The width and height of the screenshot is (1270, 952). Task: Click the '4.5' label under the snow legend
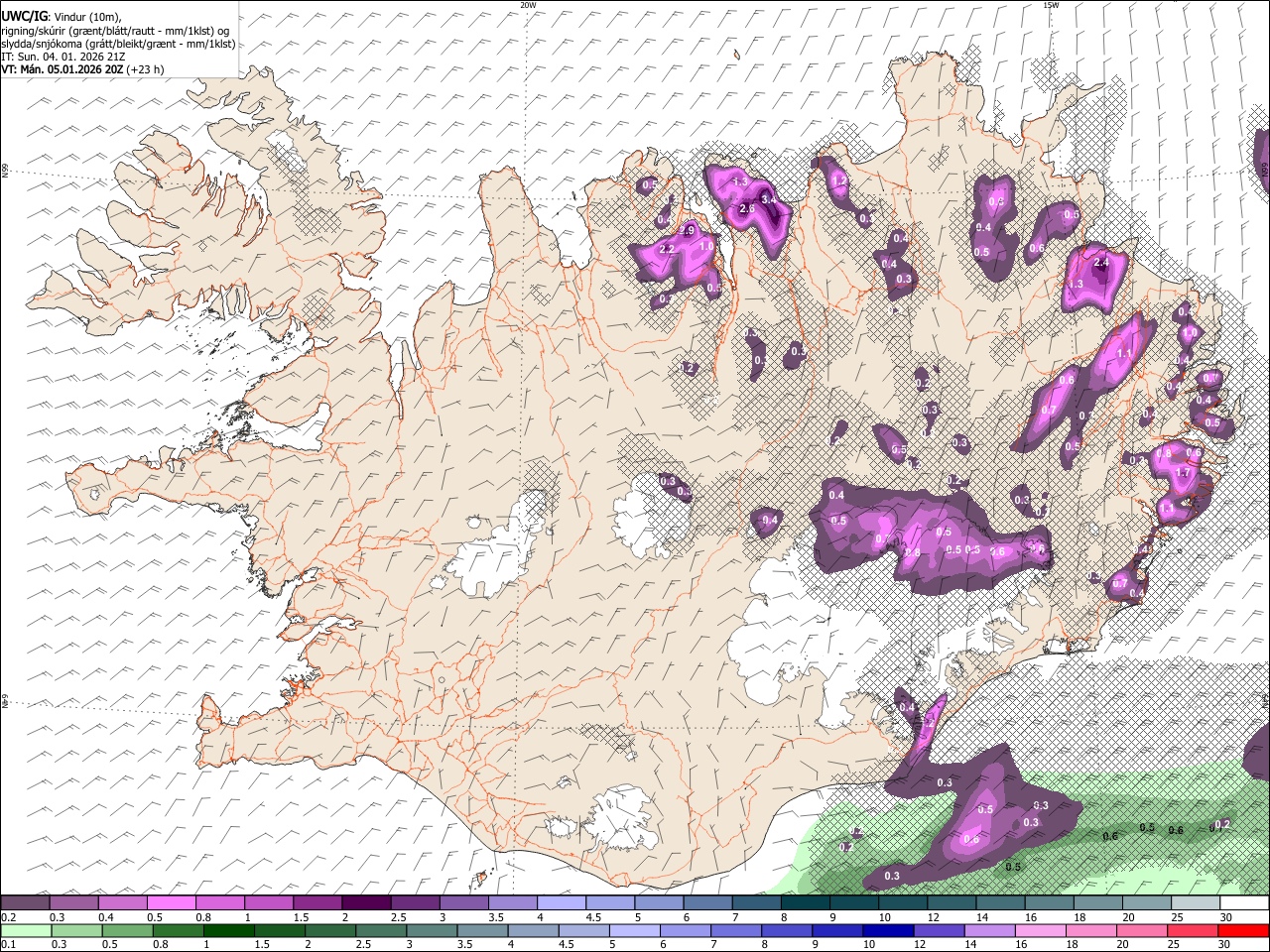(593, 918)
